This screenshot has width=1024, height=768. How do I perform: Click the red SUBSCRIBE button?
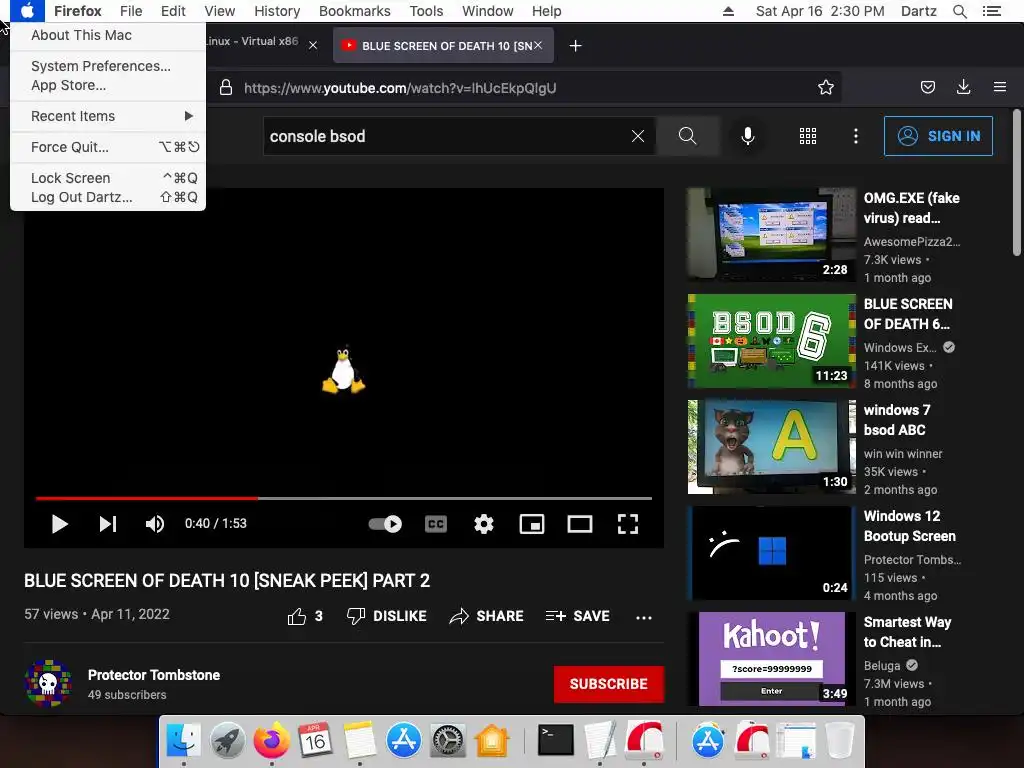(609, 684)
